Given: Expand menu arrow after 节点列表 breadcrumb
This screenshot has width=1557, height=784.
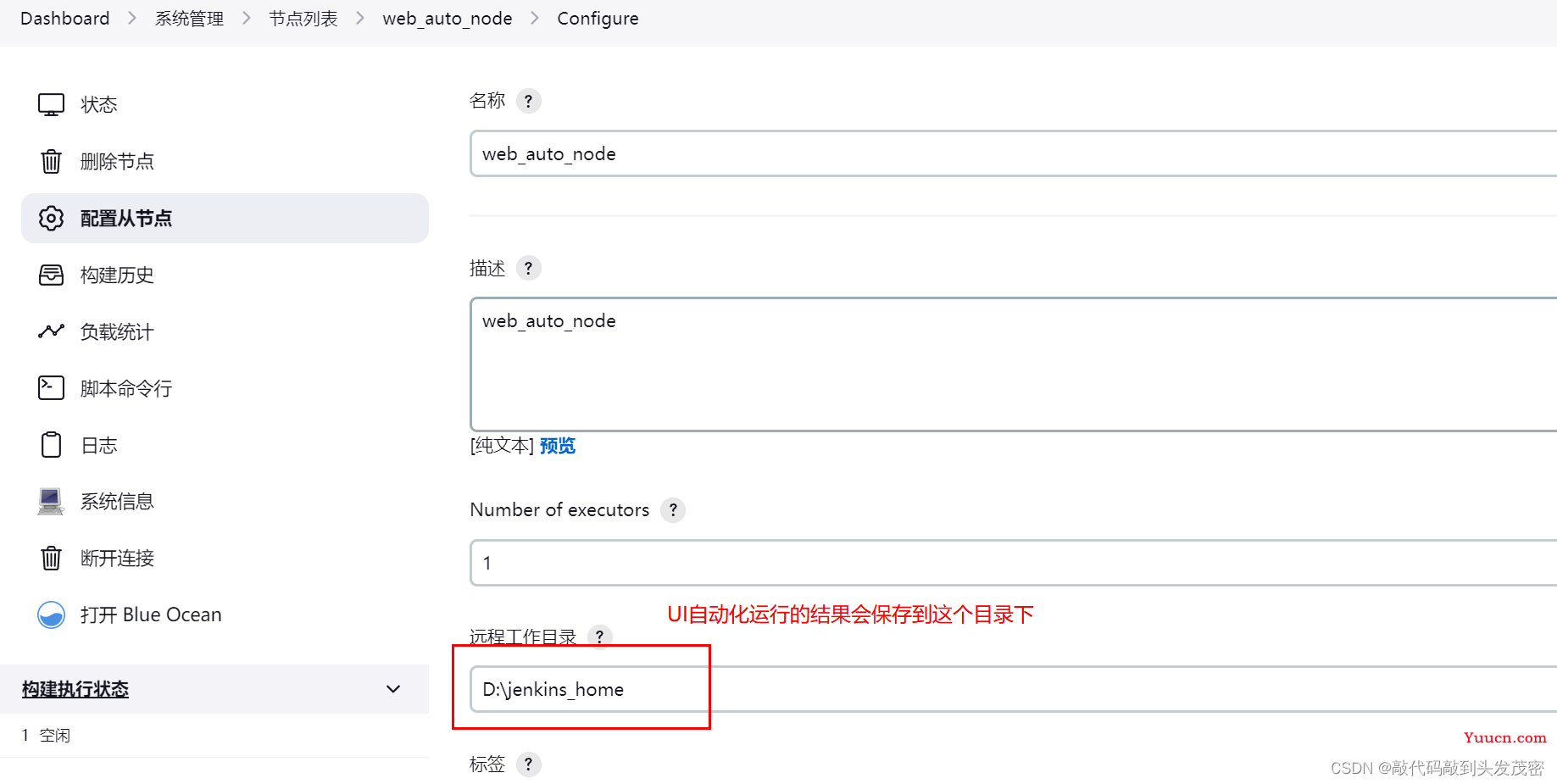Looking at the screenshot, I should (360, 18).
